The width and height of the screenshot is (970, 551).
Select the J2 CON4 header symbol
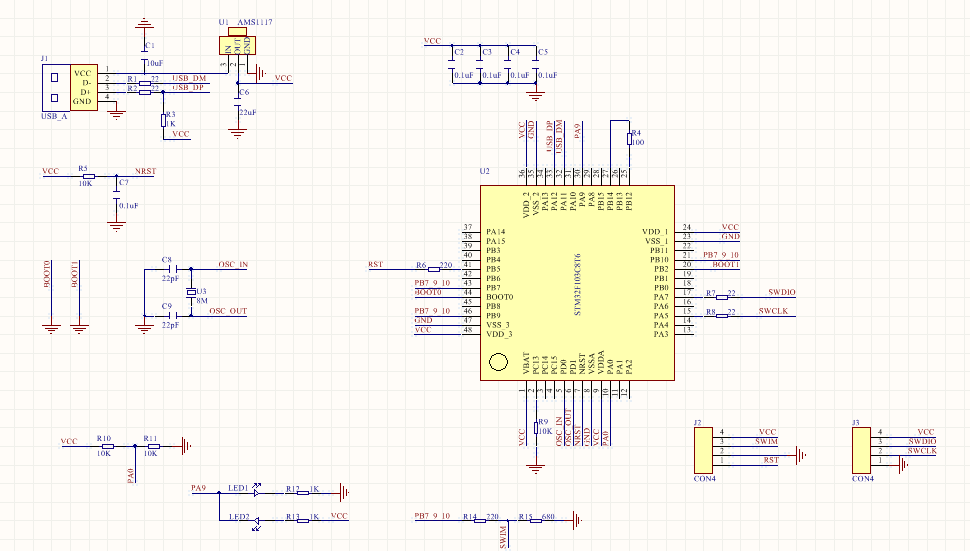click(703, 450)
